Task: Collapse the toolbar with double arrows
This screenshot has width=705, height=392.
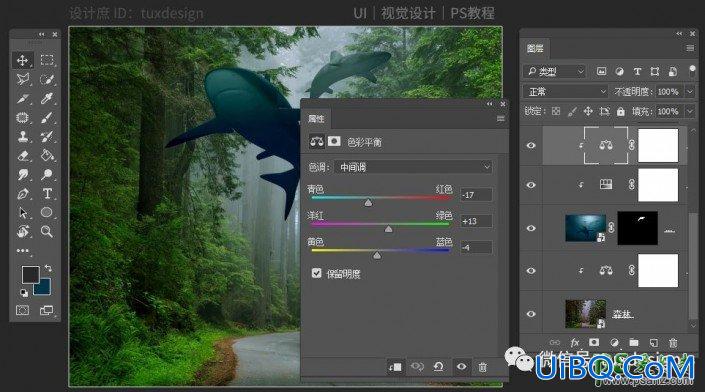Action: pos(42,34)
